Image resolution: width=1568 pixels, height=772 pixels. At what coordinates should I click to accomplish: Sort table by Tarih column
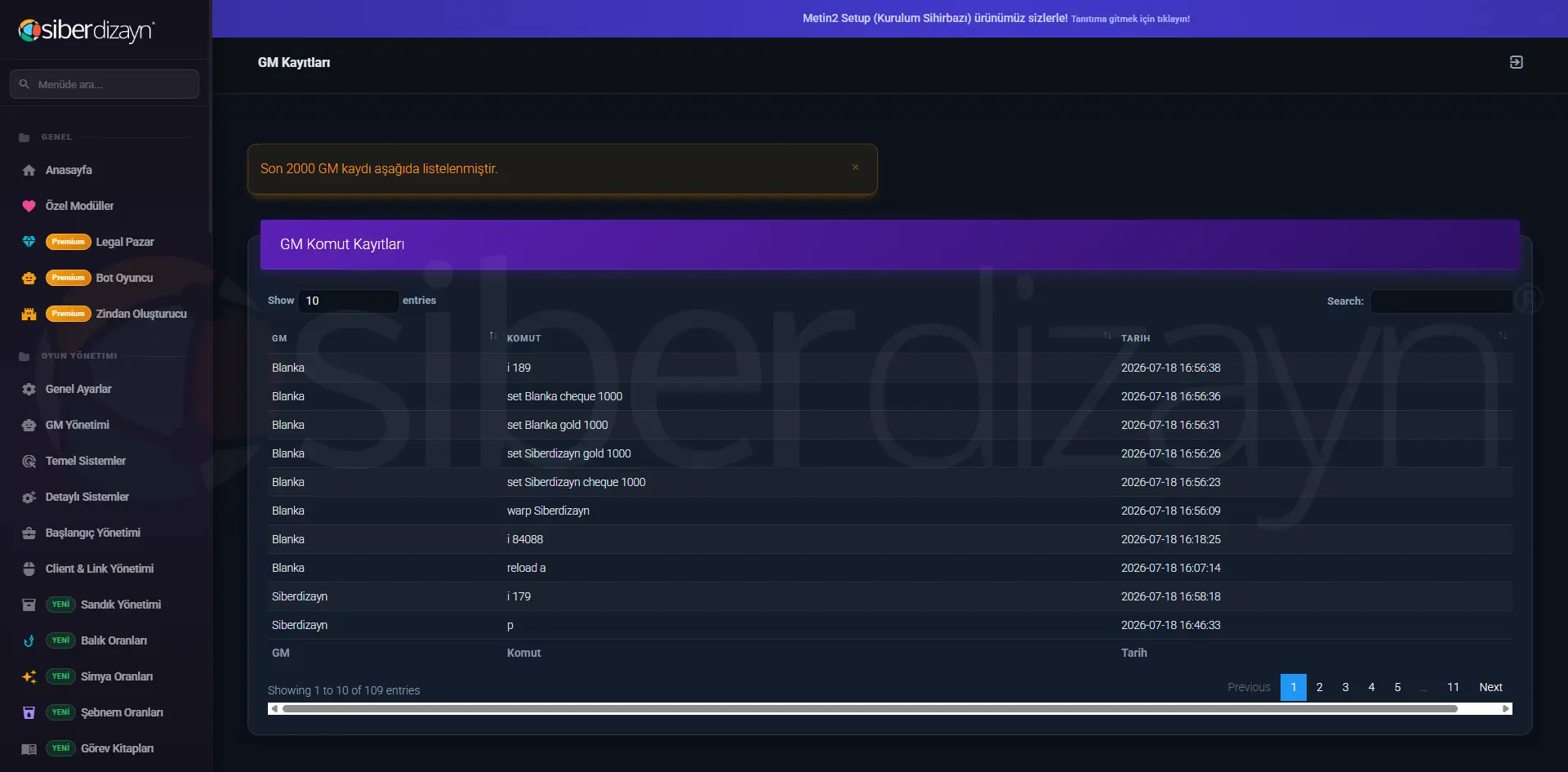pyautogui.click(x=1313, y=337)
